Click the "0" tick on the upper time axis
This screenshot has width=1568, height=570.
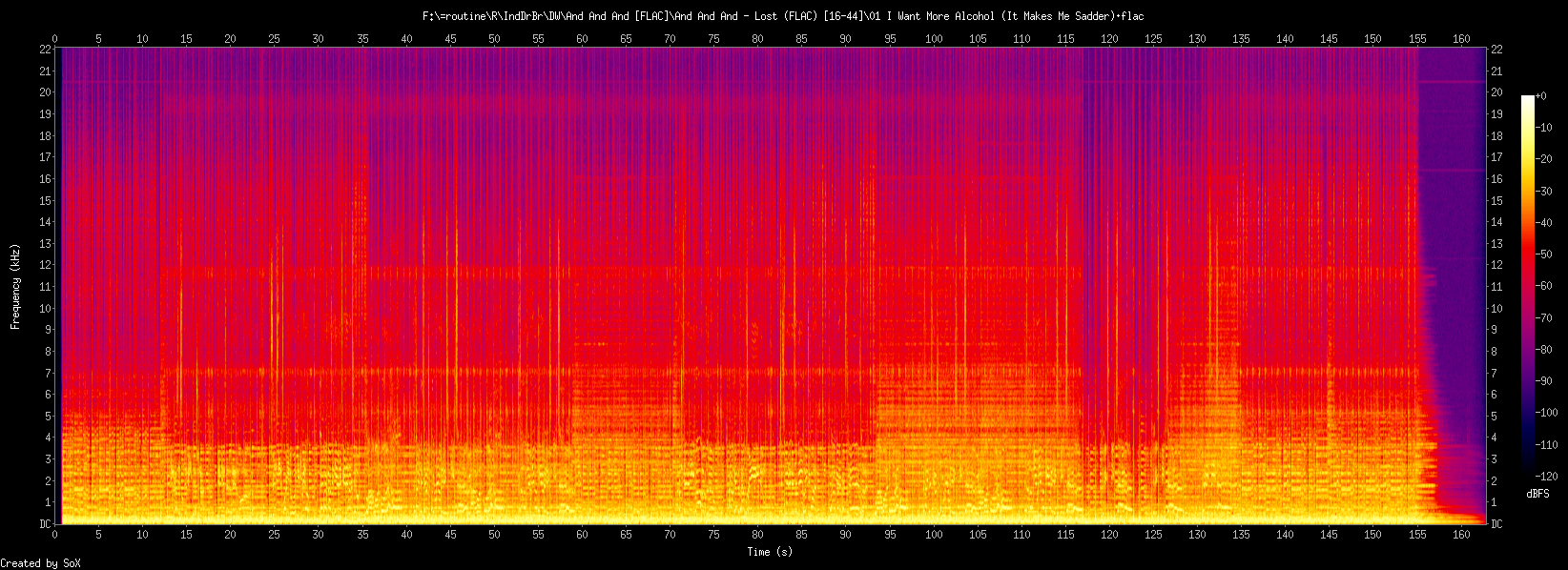point(55,39)
